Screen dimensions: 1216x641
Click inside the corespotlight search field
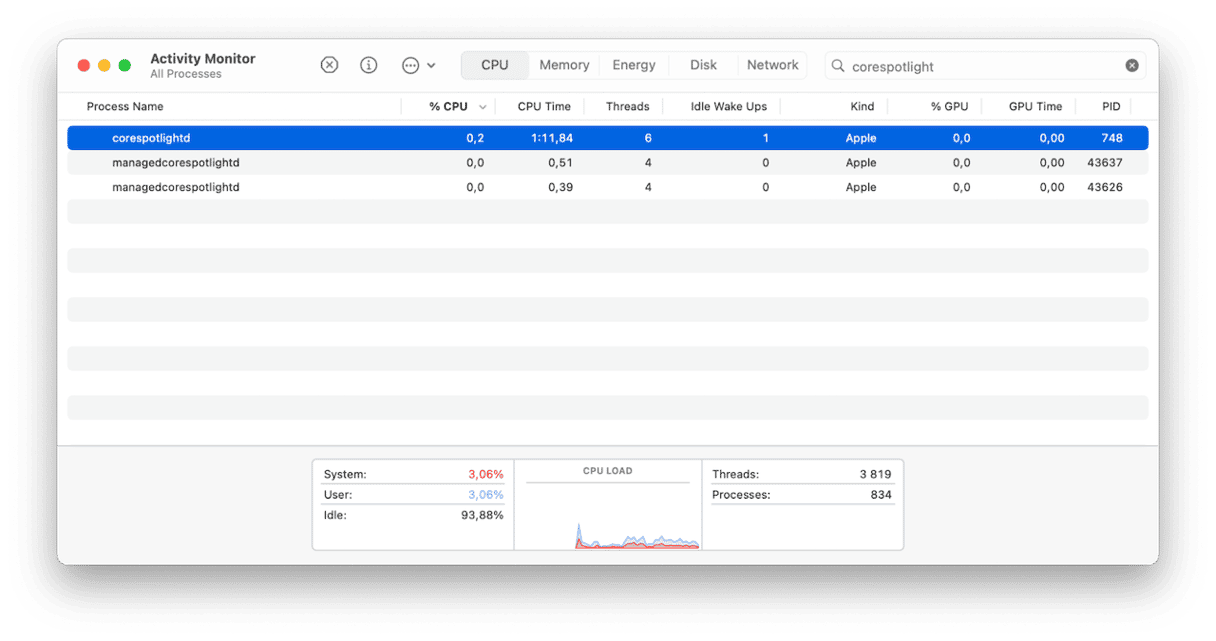[980, 66]
